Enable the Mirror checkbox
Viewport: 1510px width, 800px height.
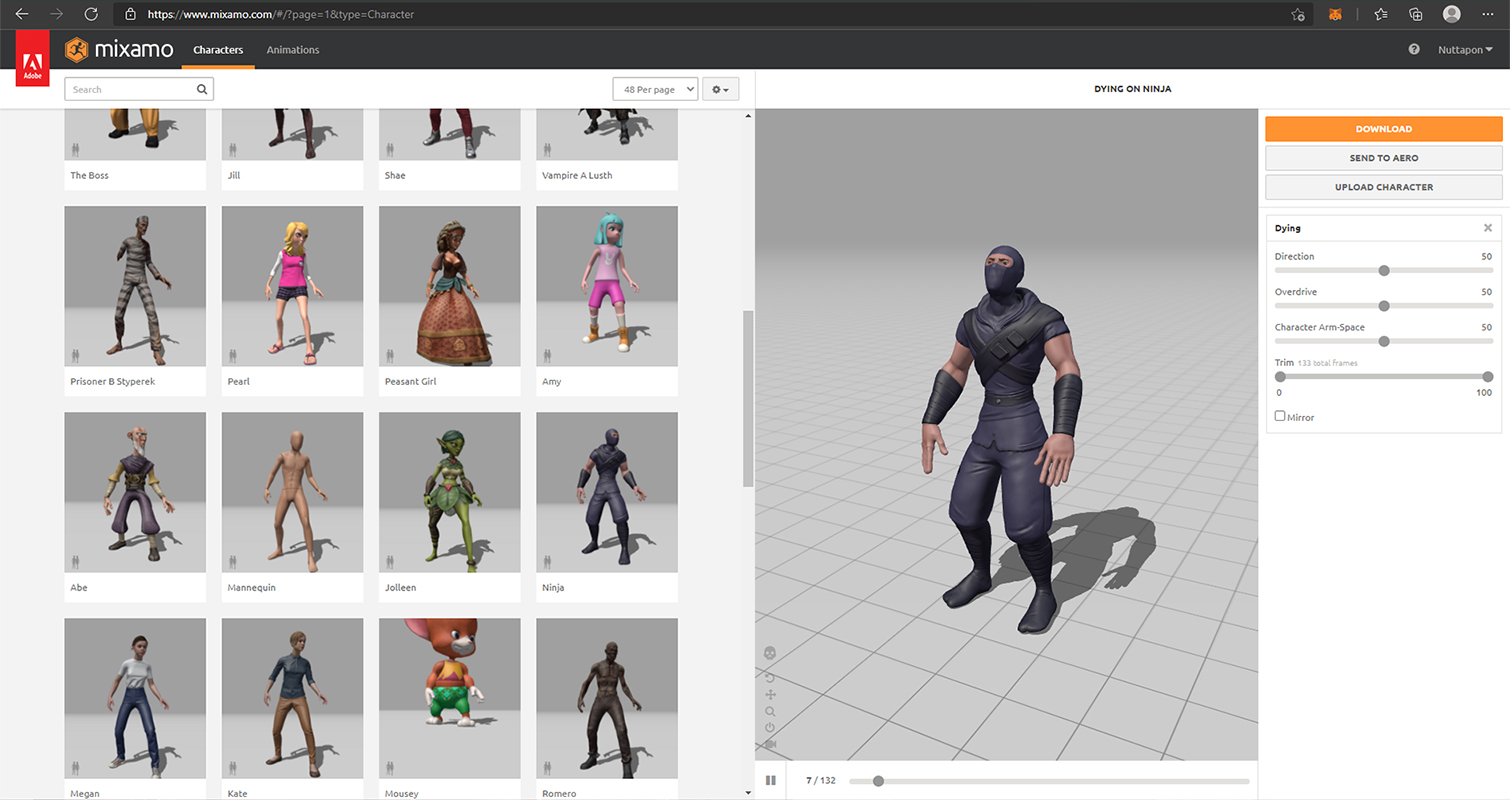1280,416
